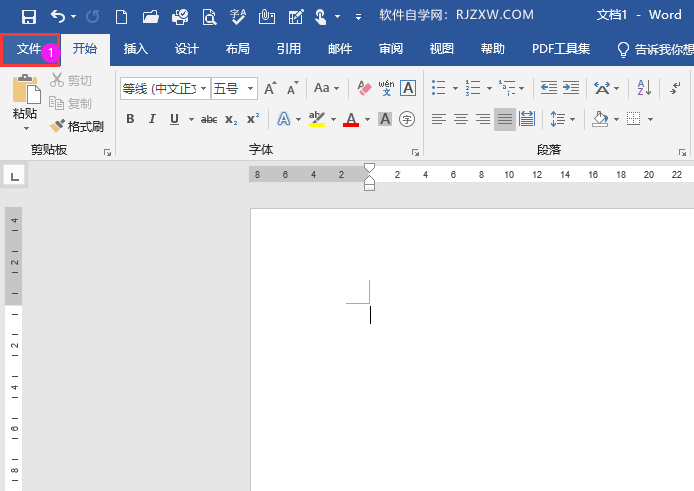The height and width of the screenshot is (491, 694).
Task: Apply yellow text highlight color
Action: (x=317, y=119)
